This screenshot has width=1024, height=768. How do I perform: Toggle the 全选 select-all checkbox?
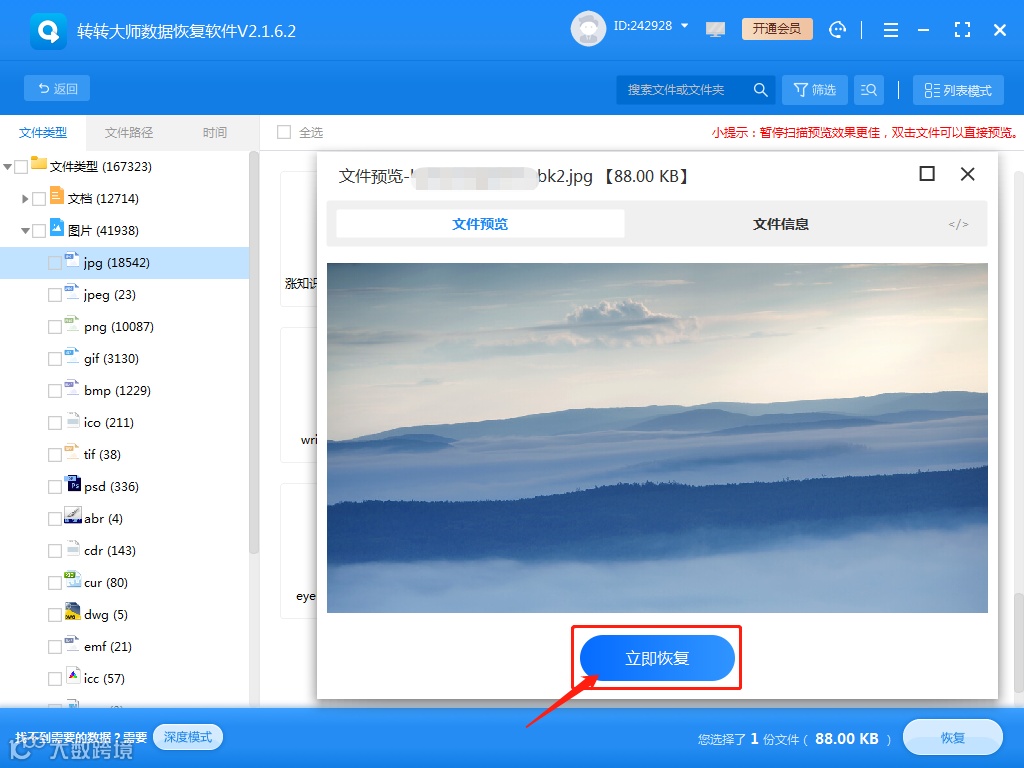tap(284, 132)
